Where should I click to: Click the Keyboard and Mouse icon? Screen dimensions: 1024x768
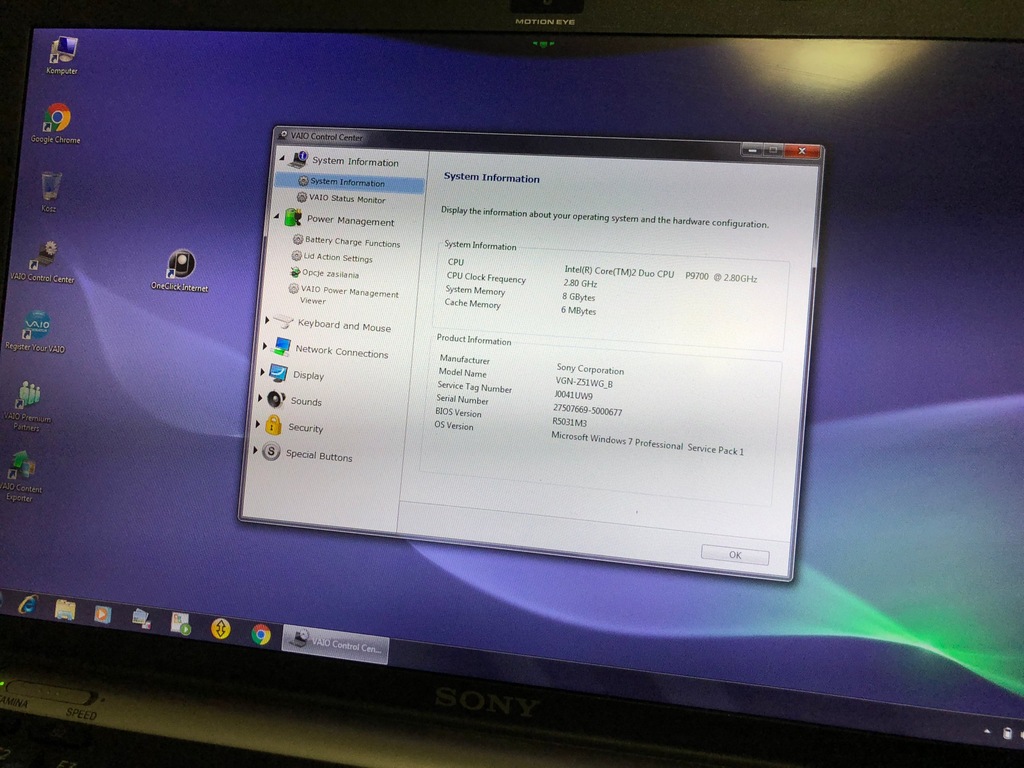pos(283,321)
